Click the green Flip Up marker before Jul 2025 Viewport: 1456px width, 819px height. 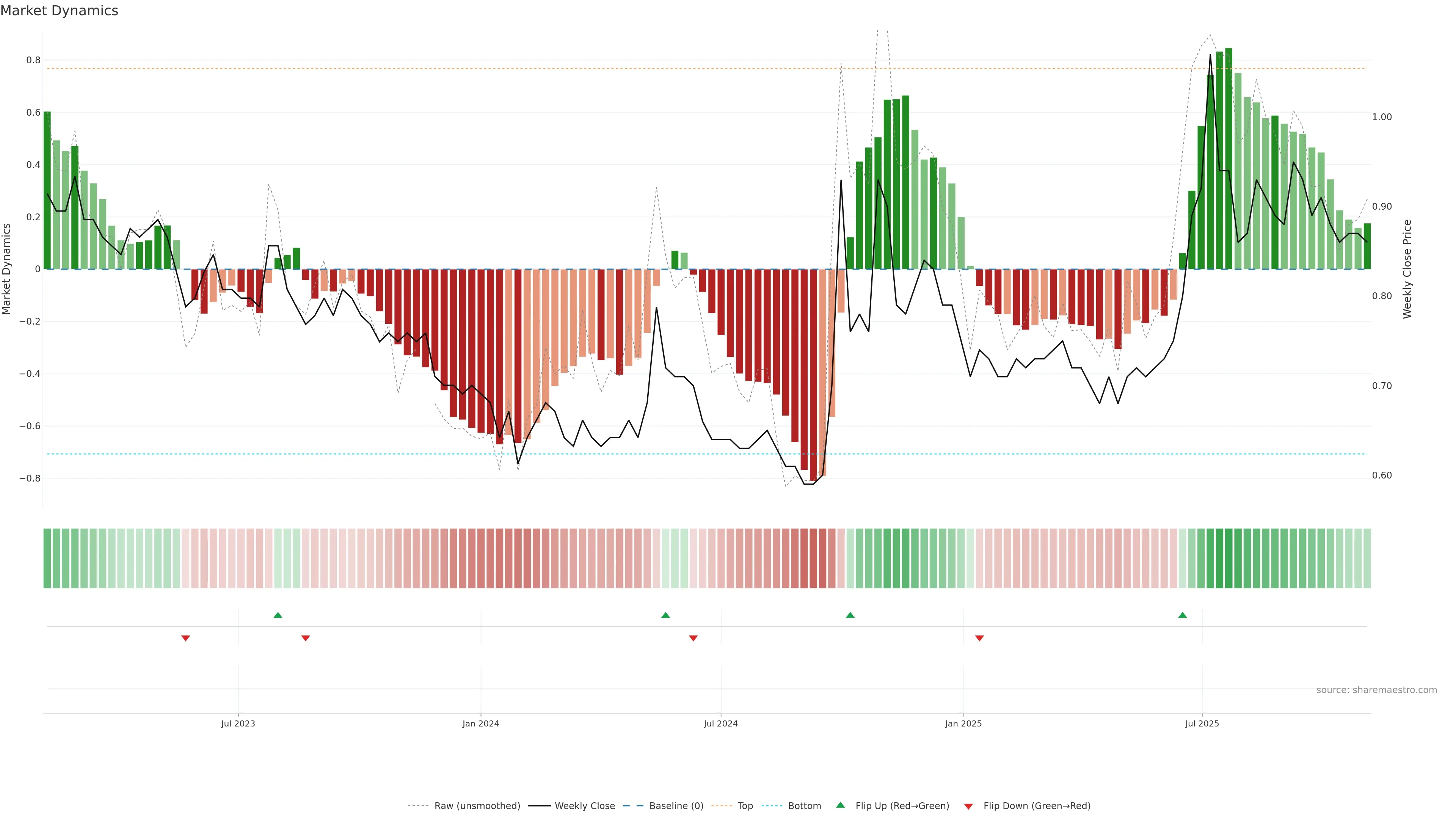(x=1183, y=615)
